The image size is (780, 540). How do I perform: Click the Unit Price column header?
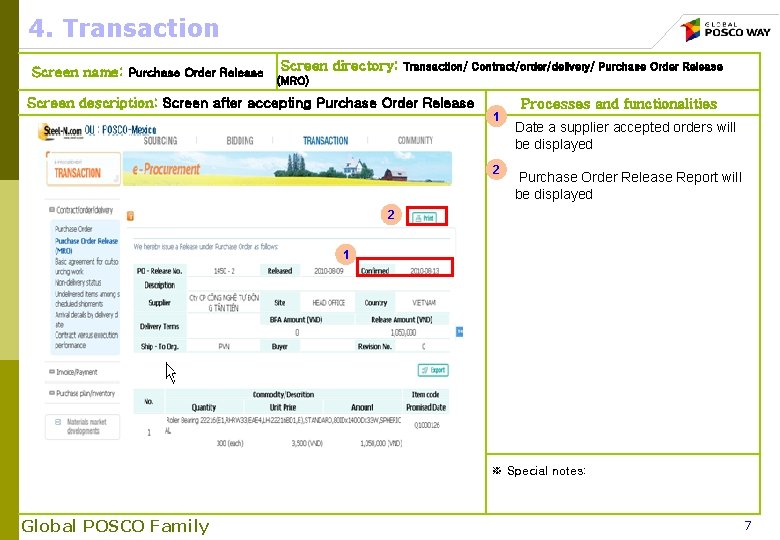pos(283,407)
